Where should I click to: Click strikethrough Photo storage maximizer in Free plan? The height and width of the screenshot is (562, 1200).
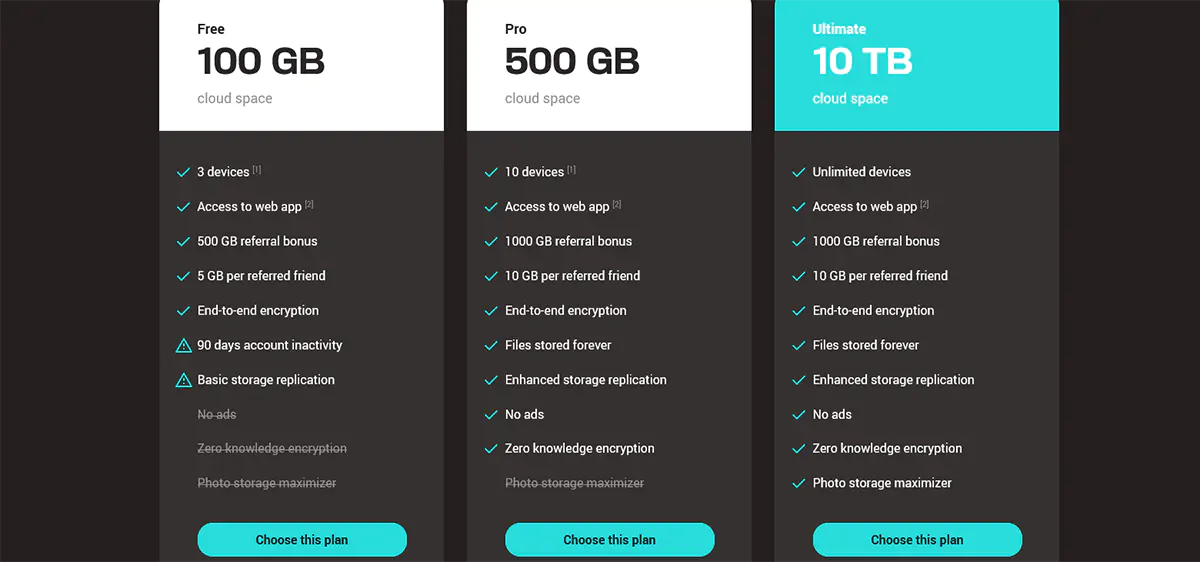pos(267,484)
